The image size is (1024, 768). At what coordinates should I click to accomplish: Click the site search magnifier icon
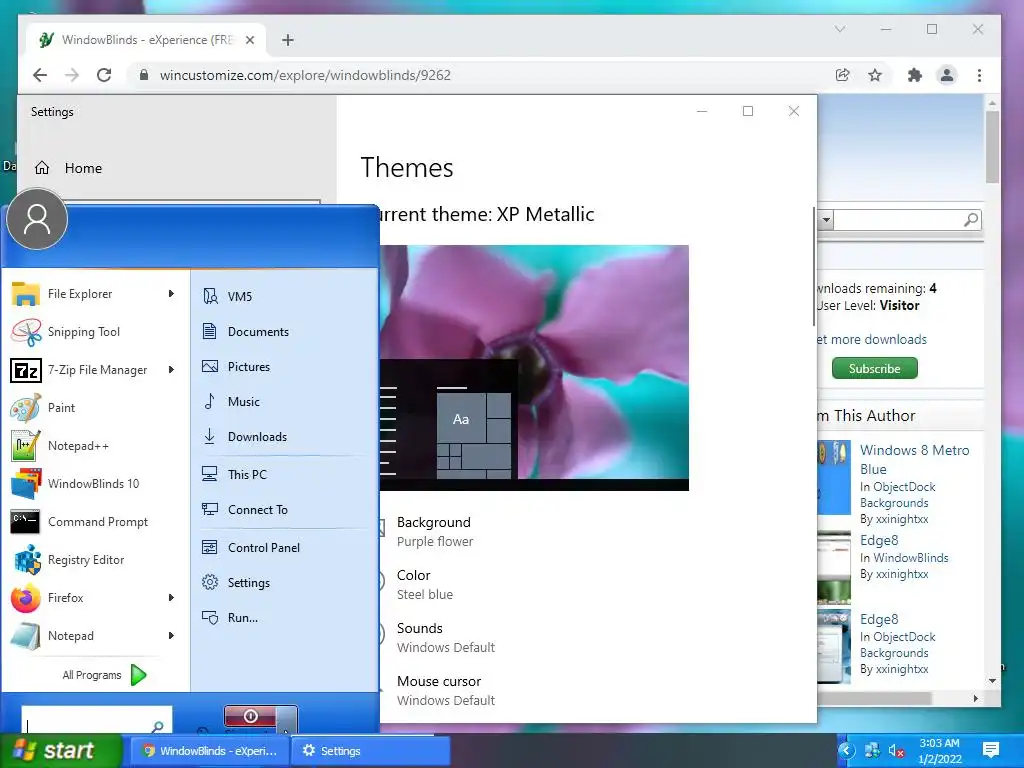coord(971,220)
